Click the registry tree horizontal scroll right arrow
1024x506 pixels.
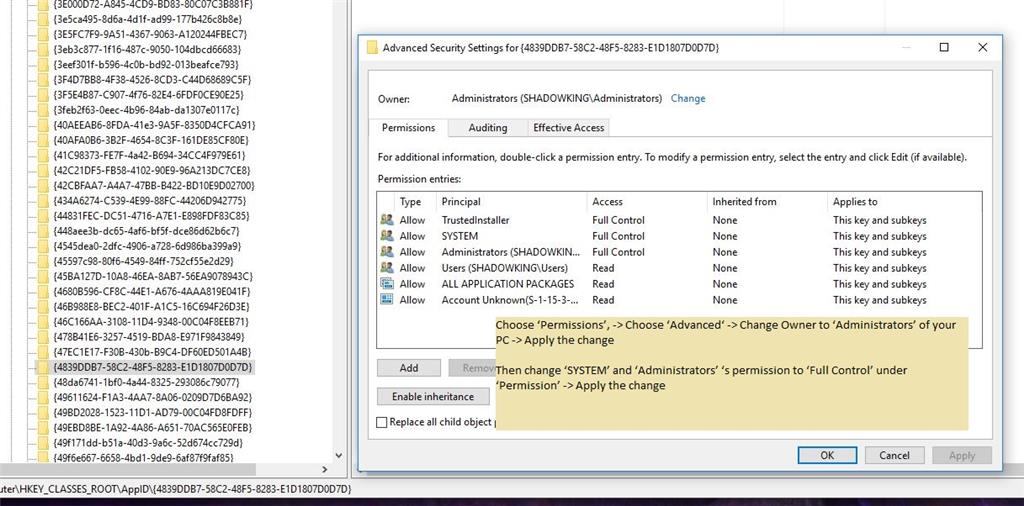point(325,469)
